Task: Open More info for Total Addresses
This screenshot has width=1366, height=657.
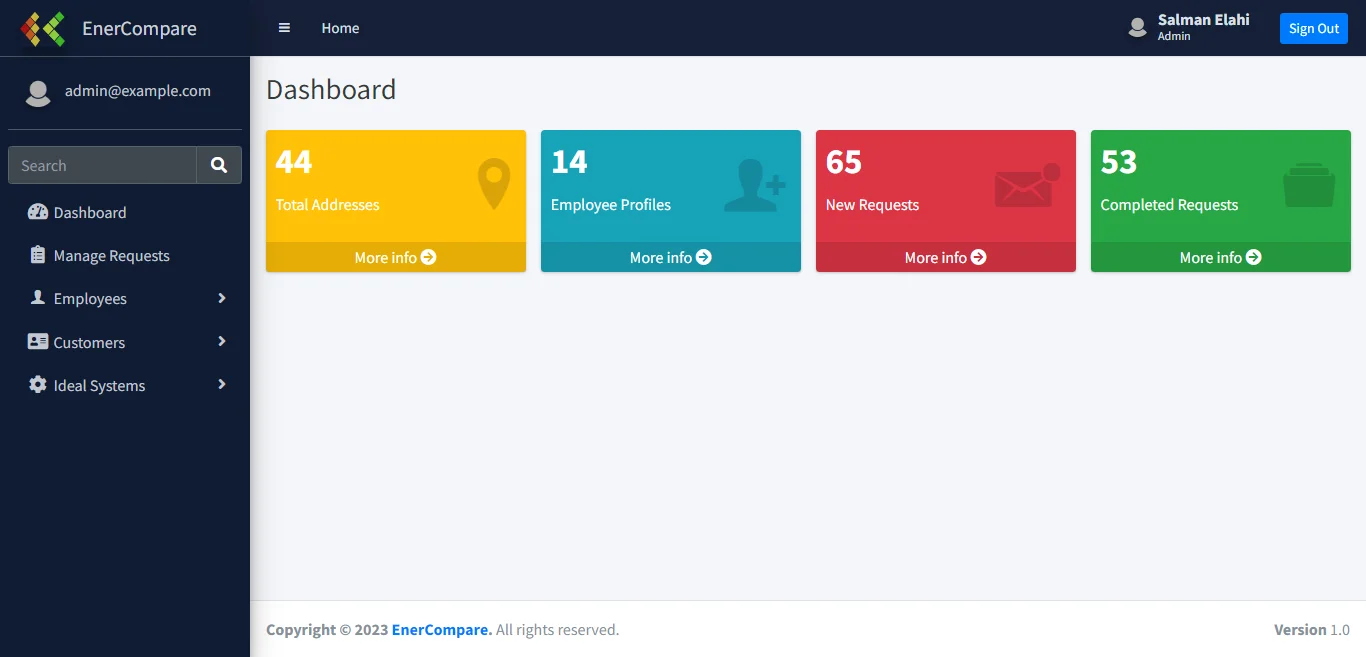Action: tap(395, 257)
